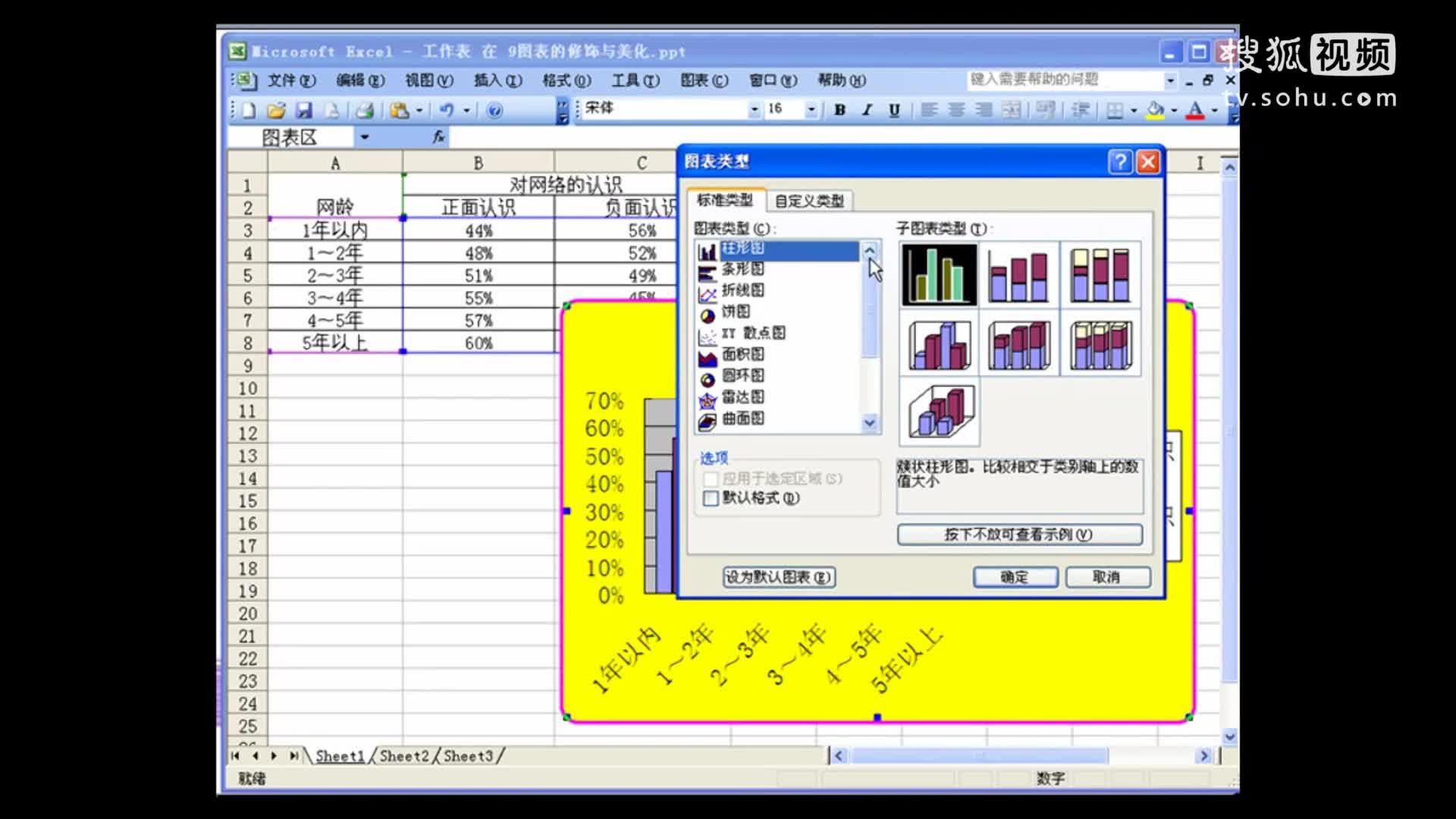Image resolution: width=1456 pixels, height=819 pixels.
Task: Click Set as default chart button
Action: click(x=779, y=577)
